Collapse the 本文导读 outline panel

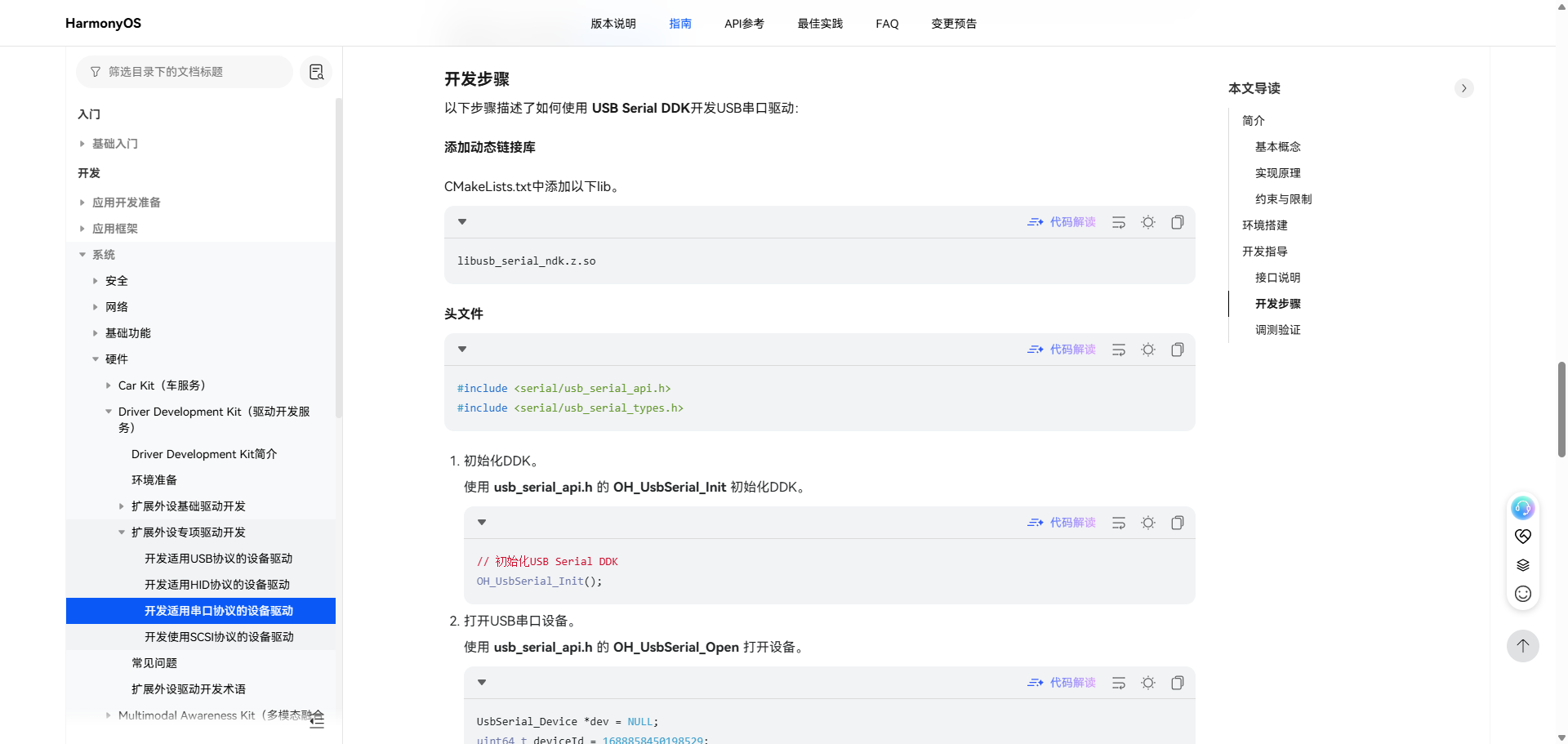(1464, 88)
